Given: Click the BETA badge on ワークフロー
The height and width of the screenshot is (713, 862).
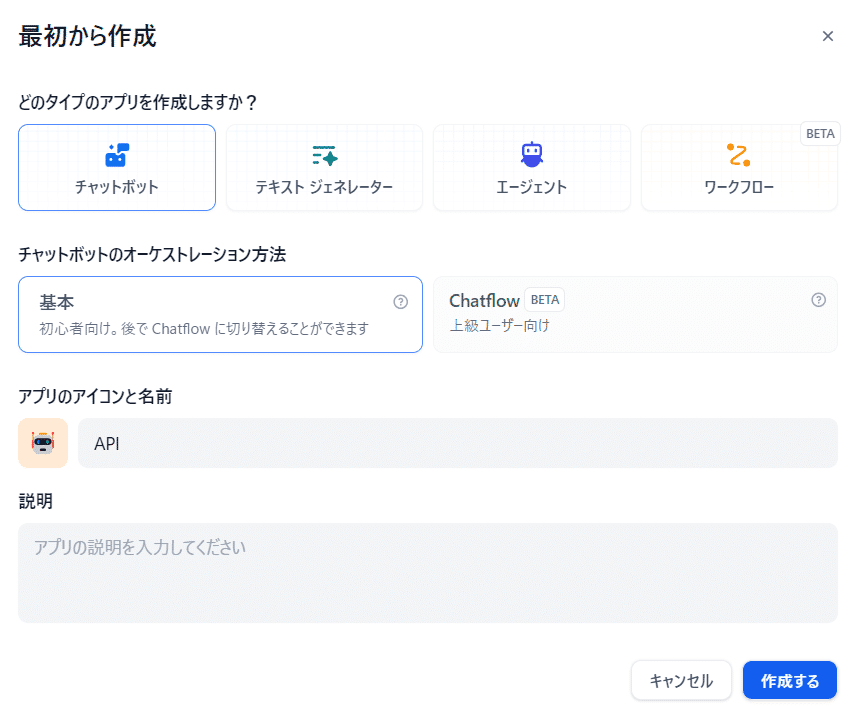Looking at the screenshot, I should click(x=819, y=134).
